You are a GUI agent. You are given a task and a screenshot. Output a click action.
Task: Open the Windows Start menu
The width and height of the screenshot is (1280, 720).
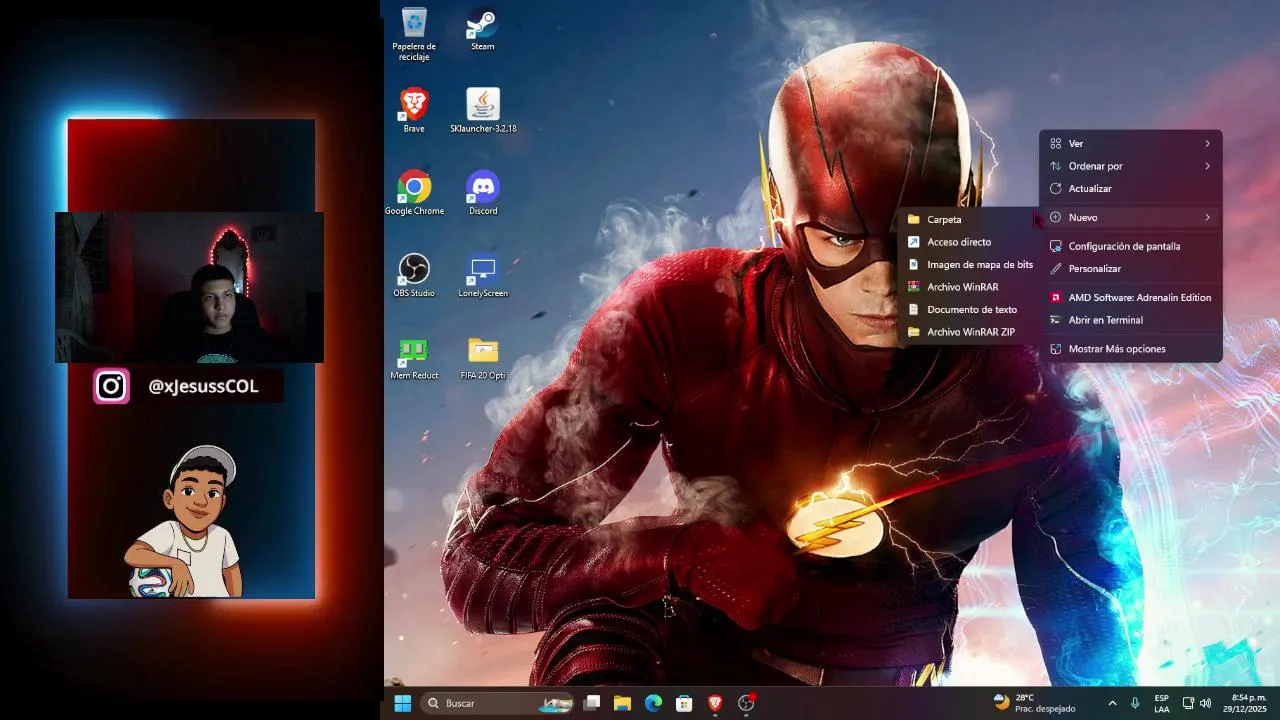403,703
